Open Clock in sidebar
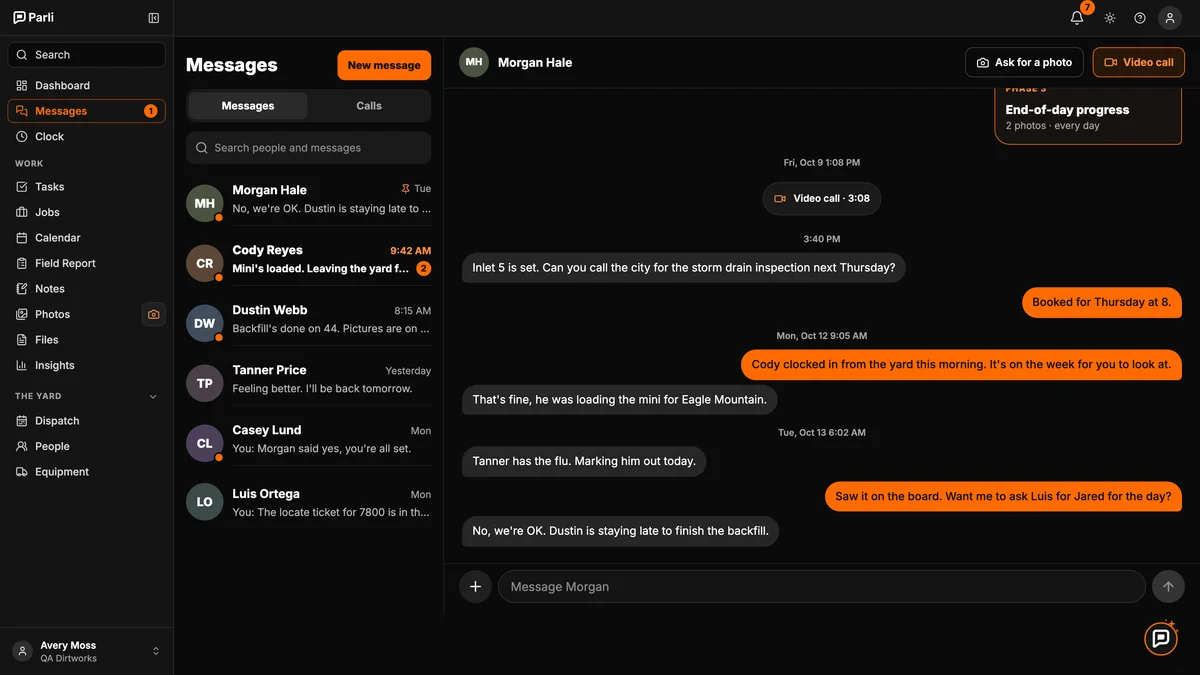Screen dimensions: 1200x675 pyautogui.click(x=87, y=136)
